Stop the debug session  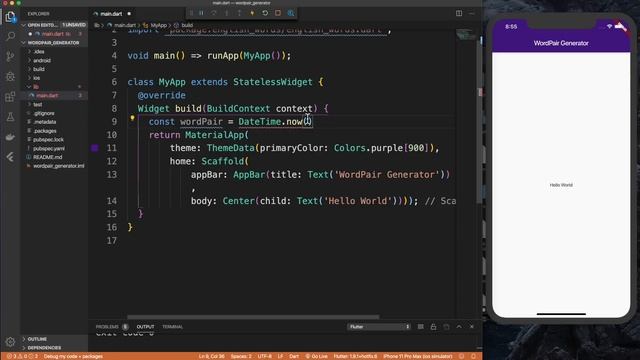pos(278,13)
